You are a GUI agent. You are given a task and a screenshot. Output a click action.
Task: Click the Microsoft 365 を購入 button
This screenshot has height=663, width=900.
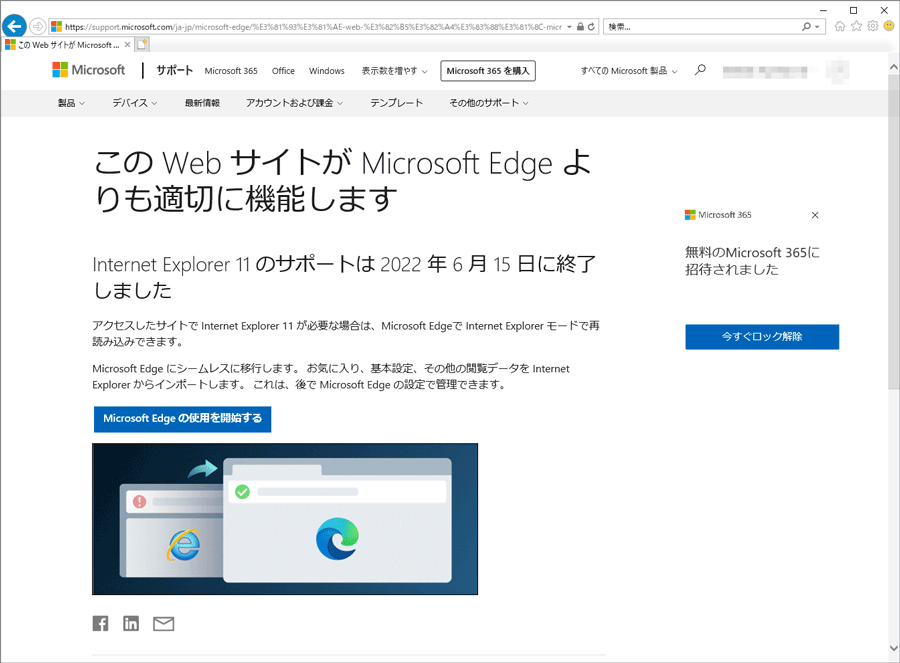(488, 71)
